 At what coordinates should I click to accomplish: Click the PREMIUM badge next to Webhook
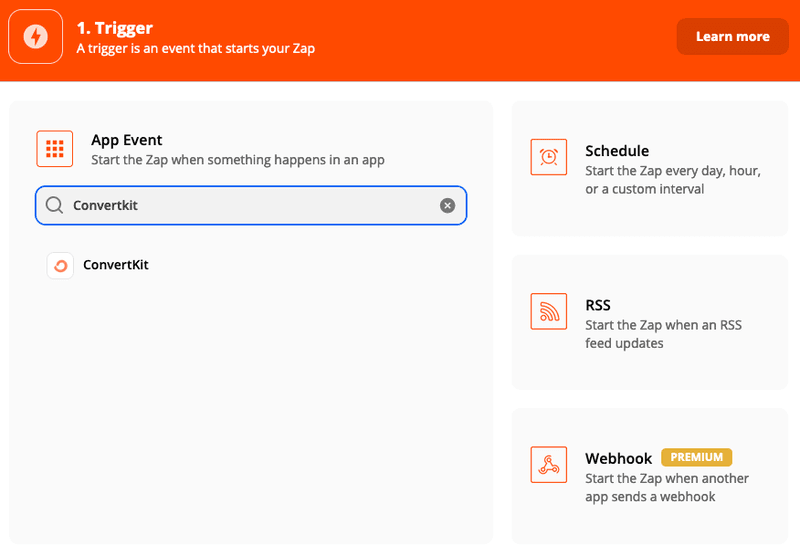pos(696,457)
